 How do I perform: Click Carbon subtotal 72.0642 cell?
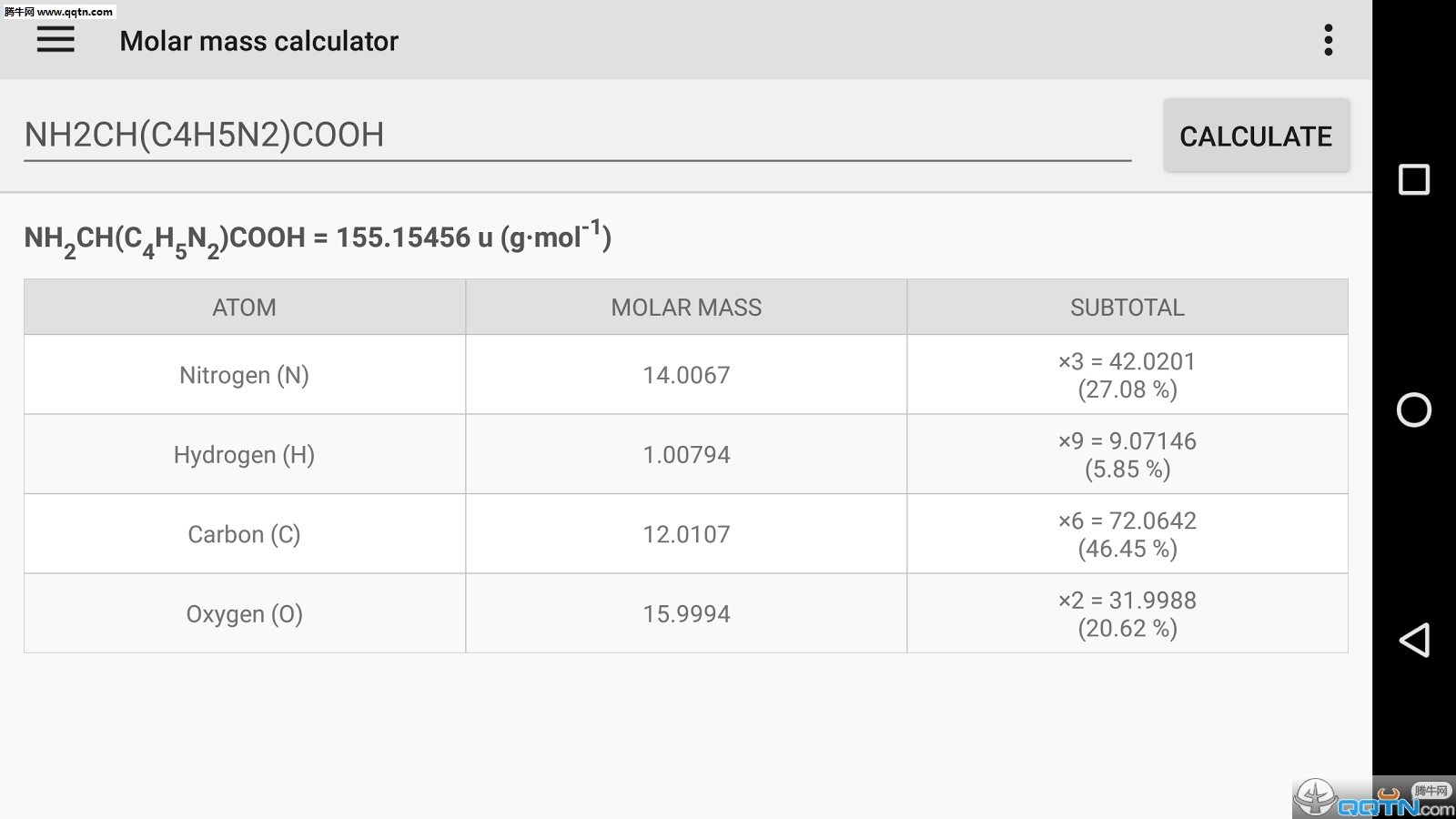pyautogui.click(x=1127, y=534)
